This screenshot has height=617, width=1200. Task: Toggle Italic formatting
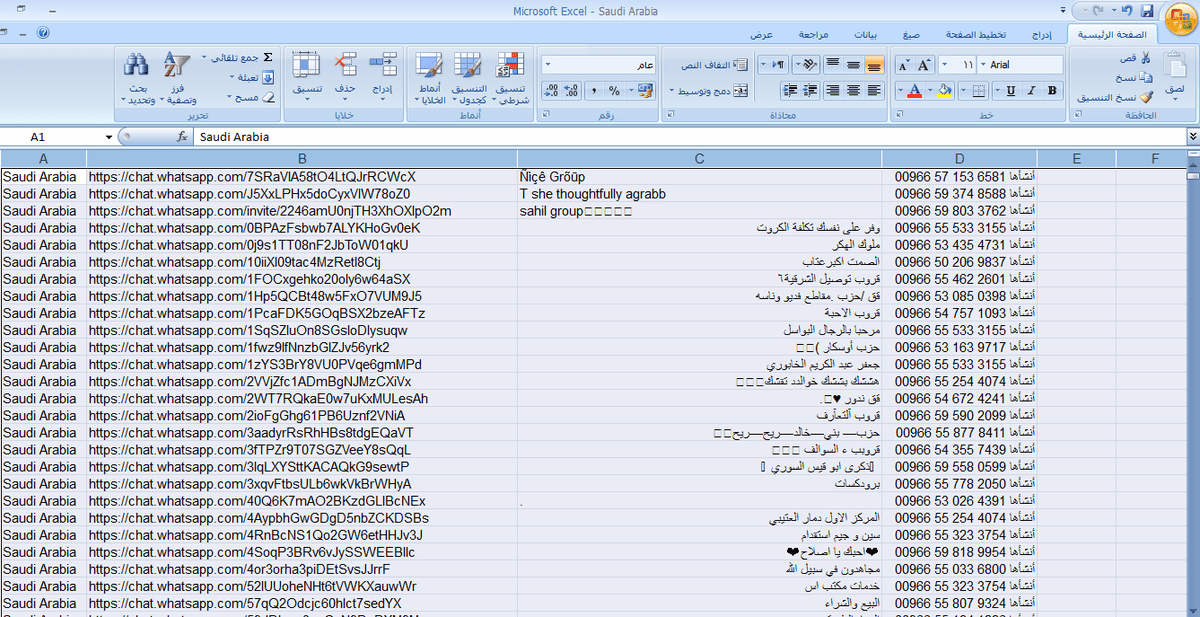coord(1032,91)
